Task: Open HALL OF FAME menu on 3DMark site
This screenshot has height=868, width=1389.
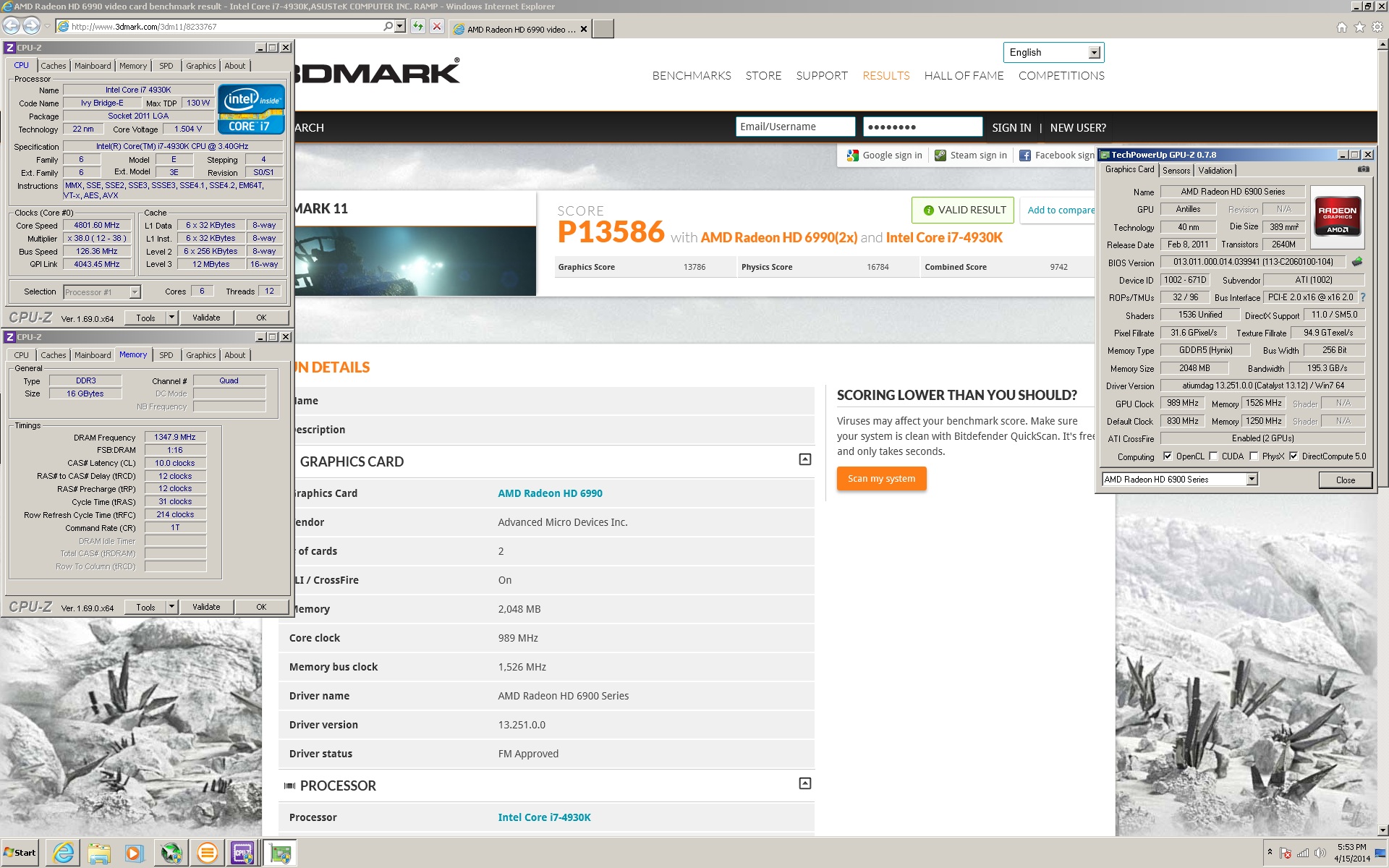Action: click(964, 76)
